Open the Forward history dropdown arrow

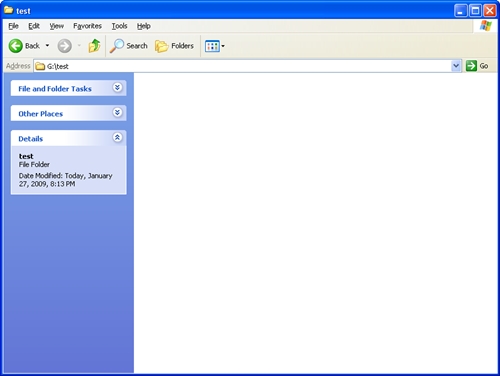coord(79,46)
